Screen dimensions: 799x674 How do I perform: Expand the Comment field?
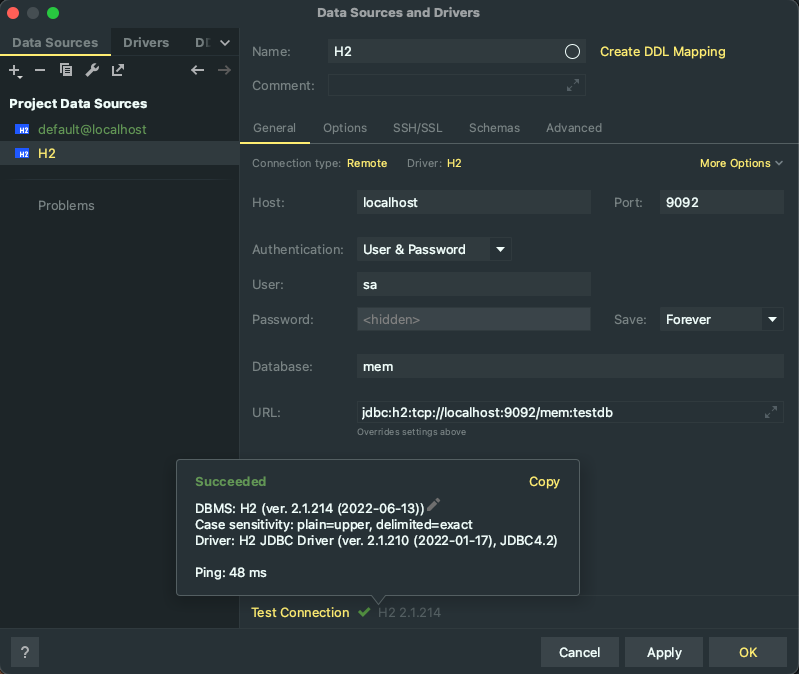(x=573, y=86)
